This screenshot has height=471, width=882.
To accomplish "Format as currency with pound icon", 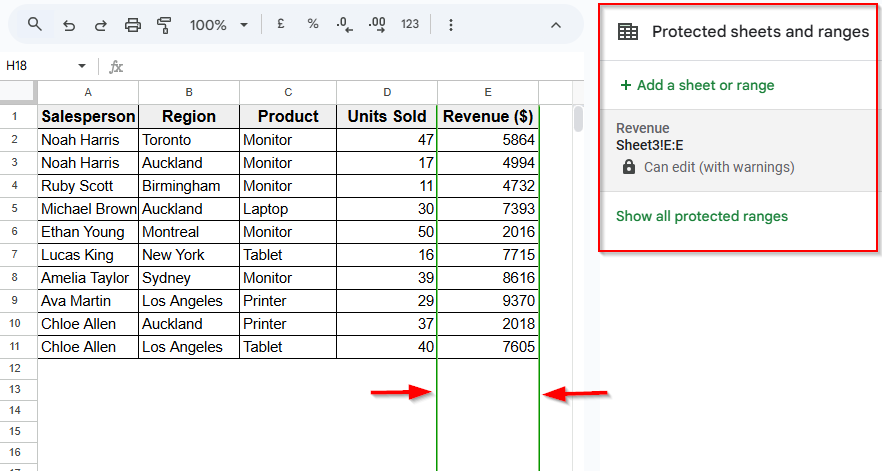I will tap(281, 24).
